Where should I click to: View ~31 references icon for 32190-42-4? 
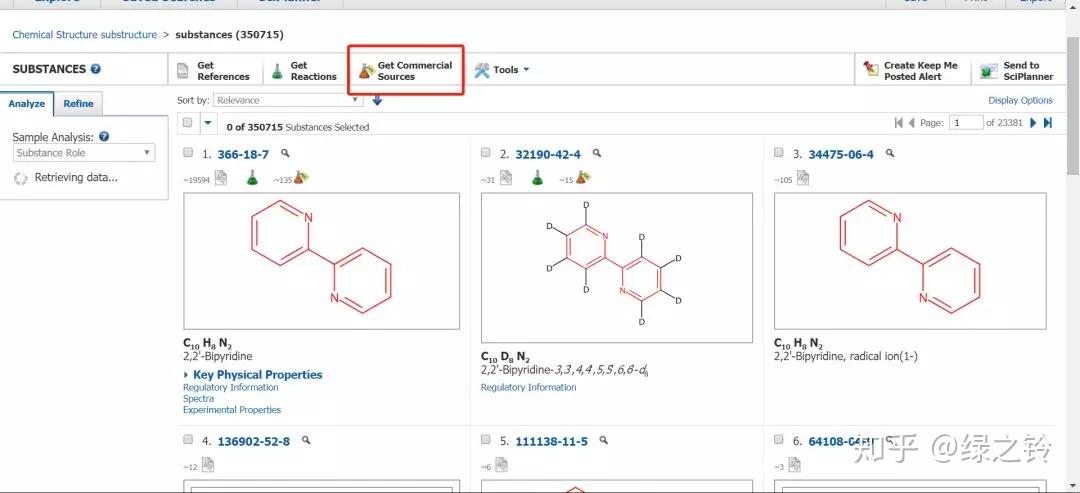(x=506, y=178)
